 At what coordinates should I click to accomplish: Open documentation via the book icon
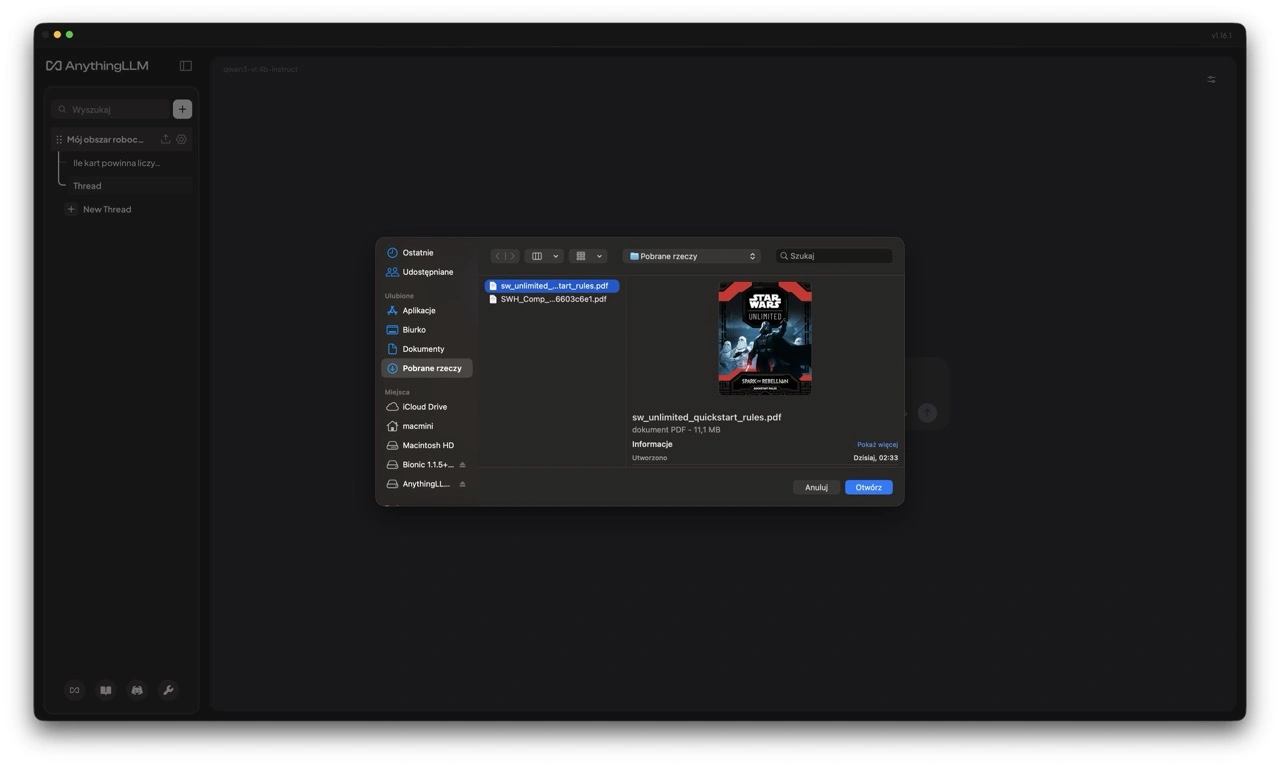105,690
